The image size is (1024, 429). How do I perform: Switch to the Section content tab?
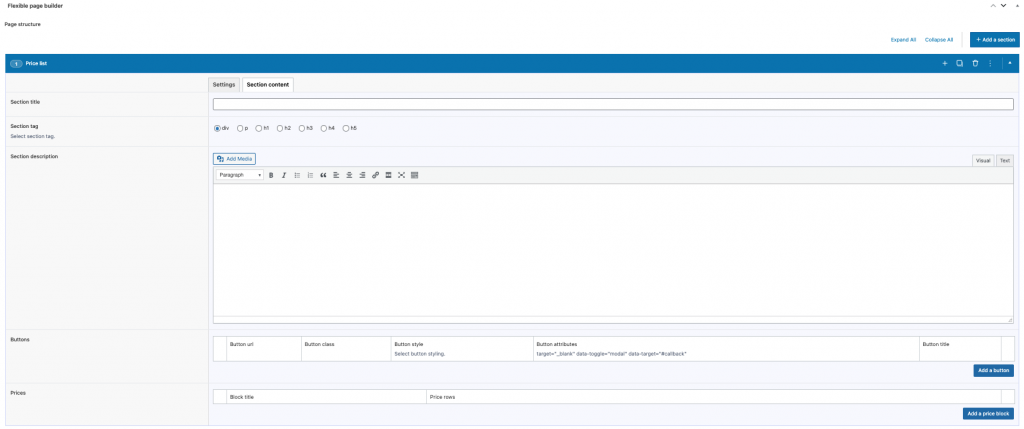click(x=268, y=85)
